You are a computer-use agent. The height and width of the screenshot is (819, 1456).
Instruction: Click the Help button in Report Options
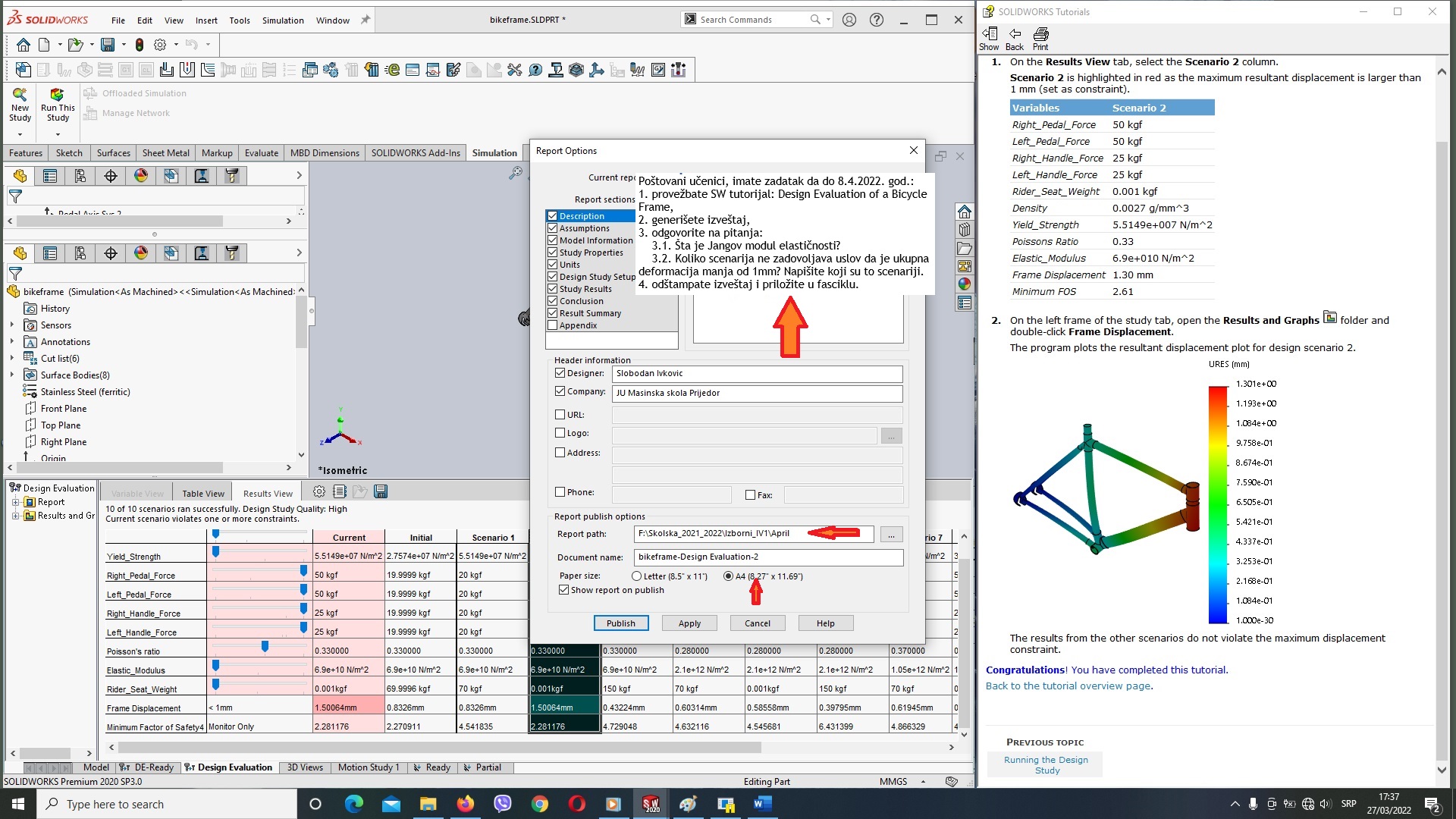point(826,623)
